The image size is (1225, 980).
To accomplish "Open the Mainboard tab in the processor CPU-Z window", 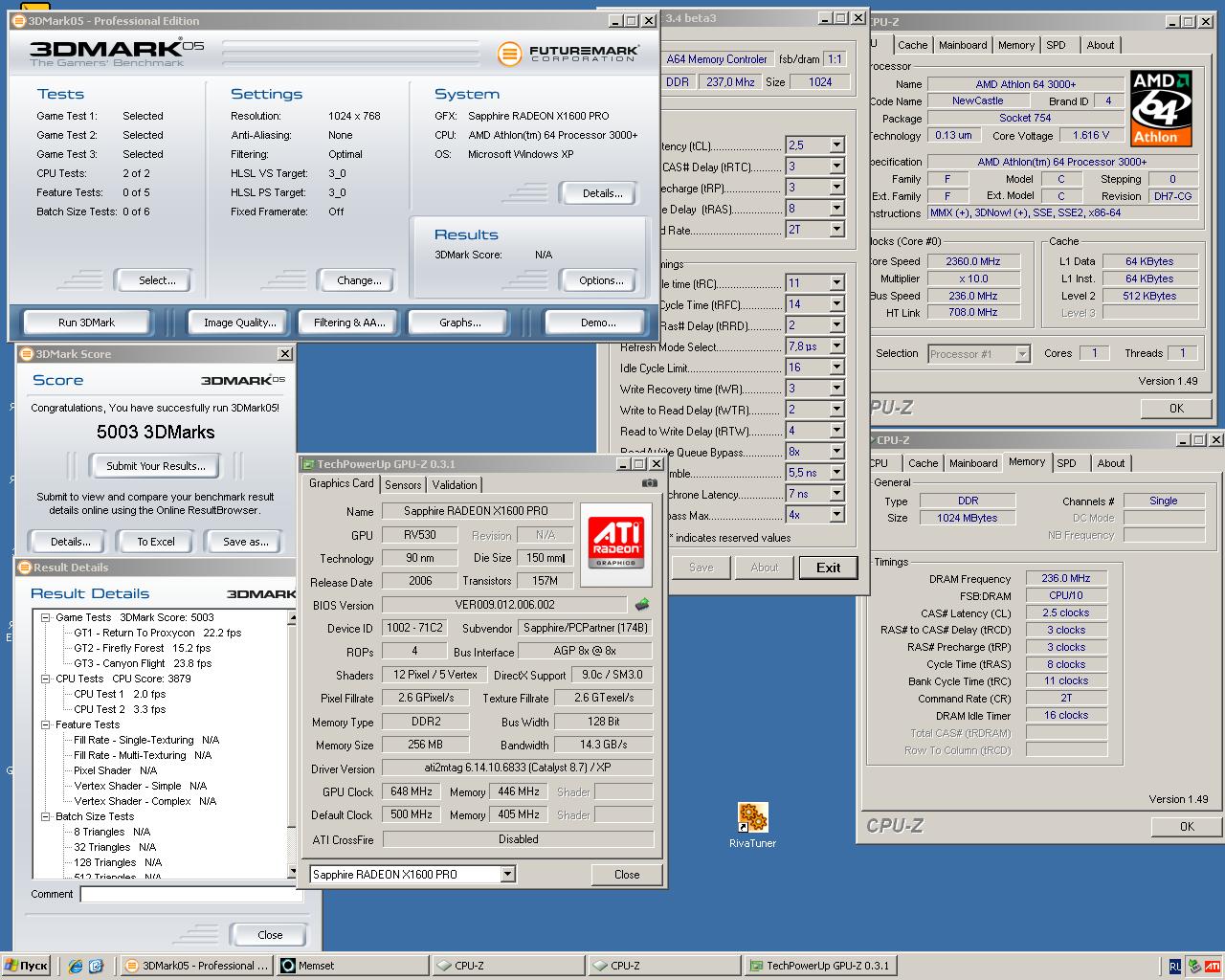I will click(963, 45).
